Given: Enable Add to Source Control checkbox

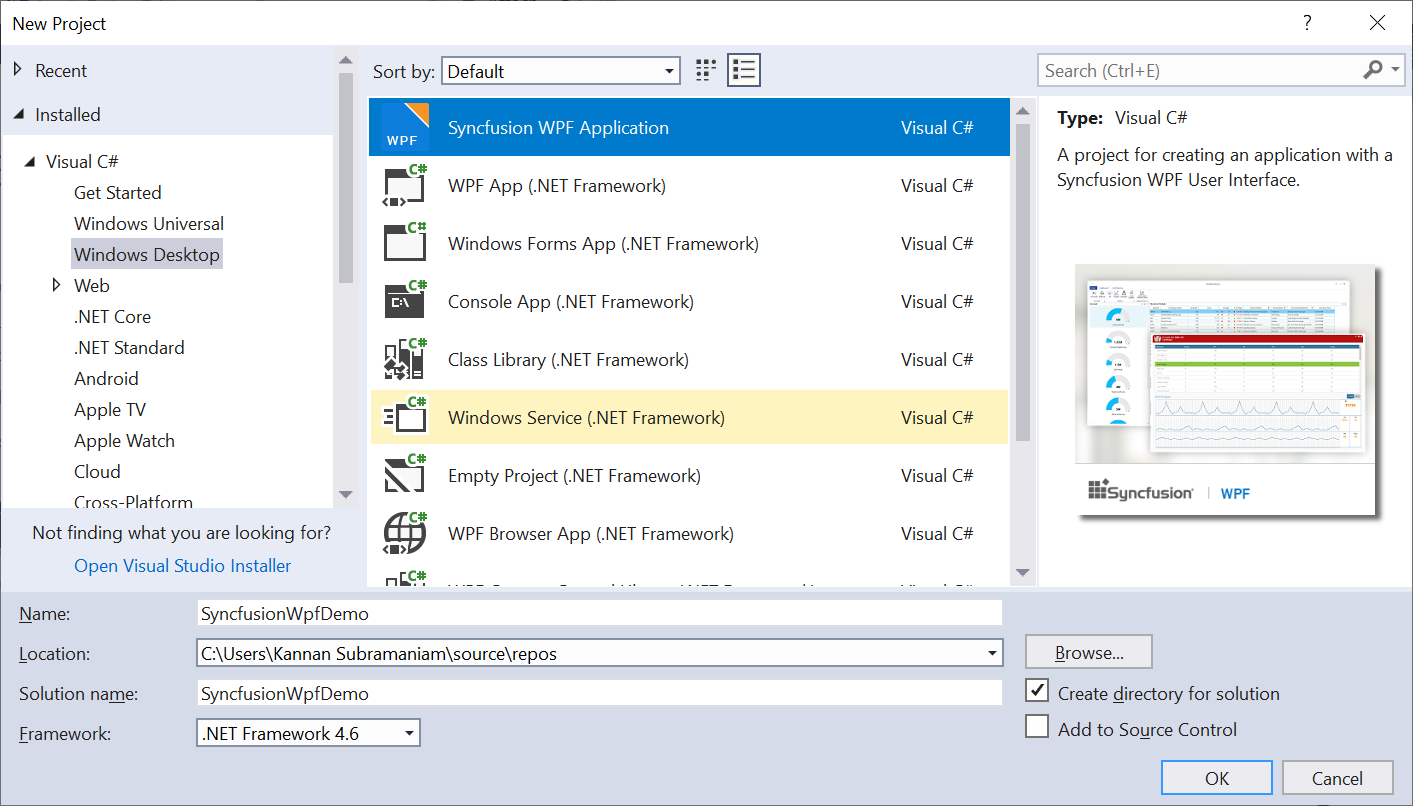Looking at the screenshot, I should click(1037, 727).
